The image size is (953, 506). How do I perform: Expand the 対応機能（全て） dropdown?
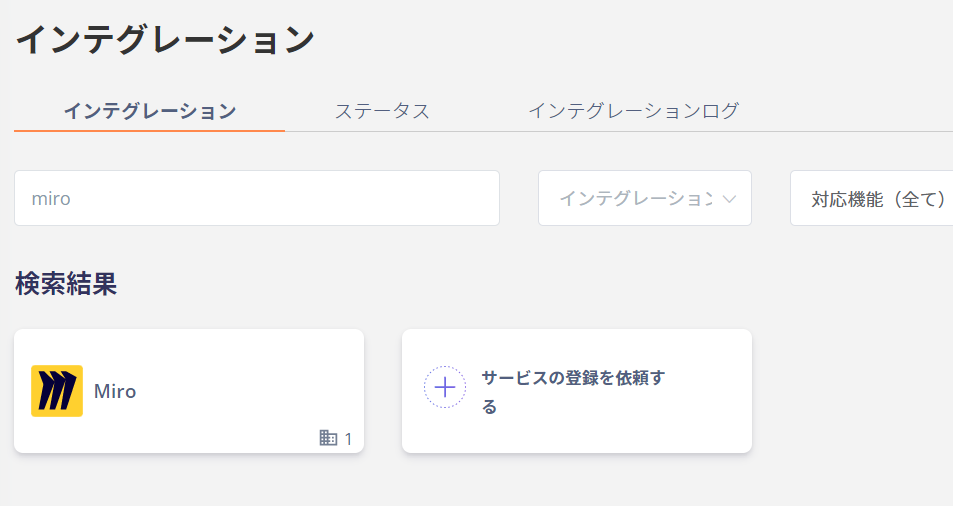tap(872, 198)
